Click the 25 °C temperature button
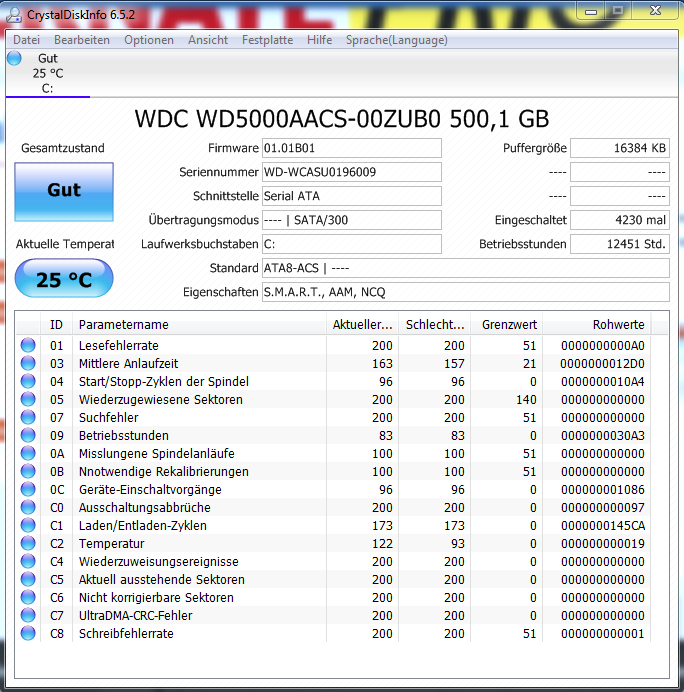 click(x=64, y=278)
